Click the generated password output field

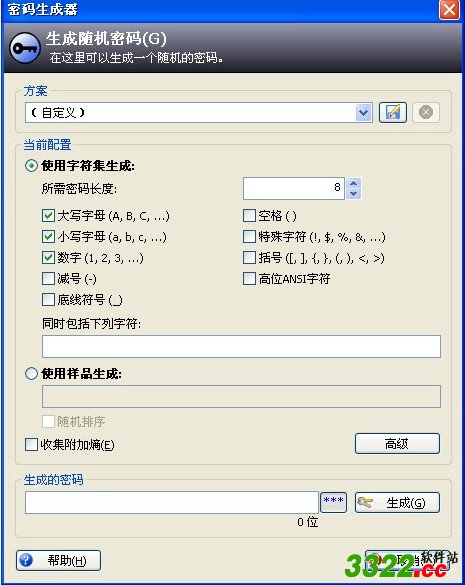coord(172,502)
